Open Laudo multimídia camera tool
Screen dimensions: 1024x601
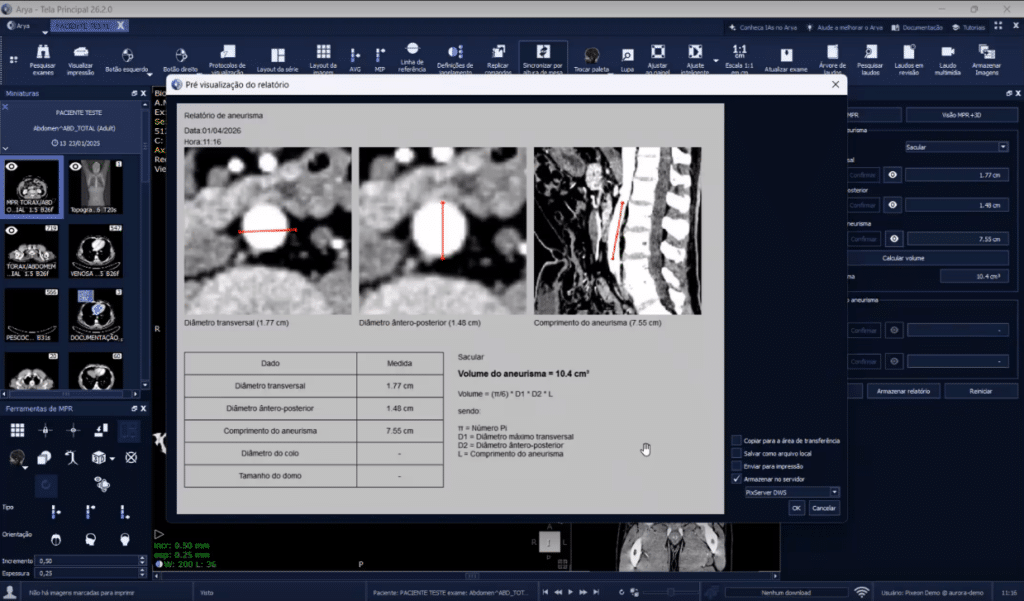tap(948, 59)
